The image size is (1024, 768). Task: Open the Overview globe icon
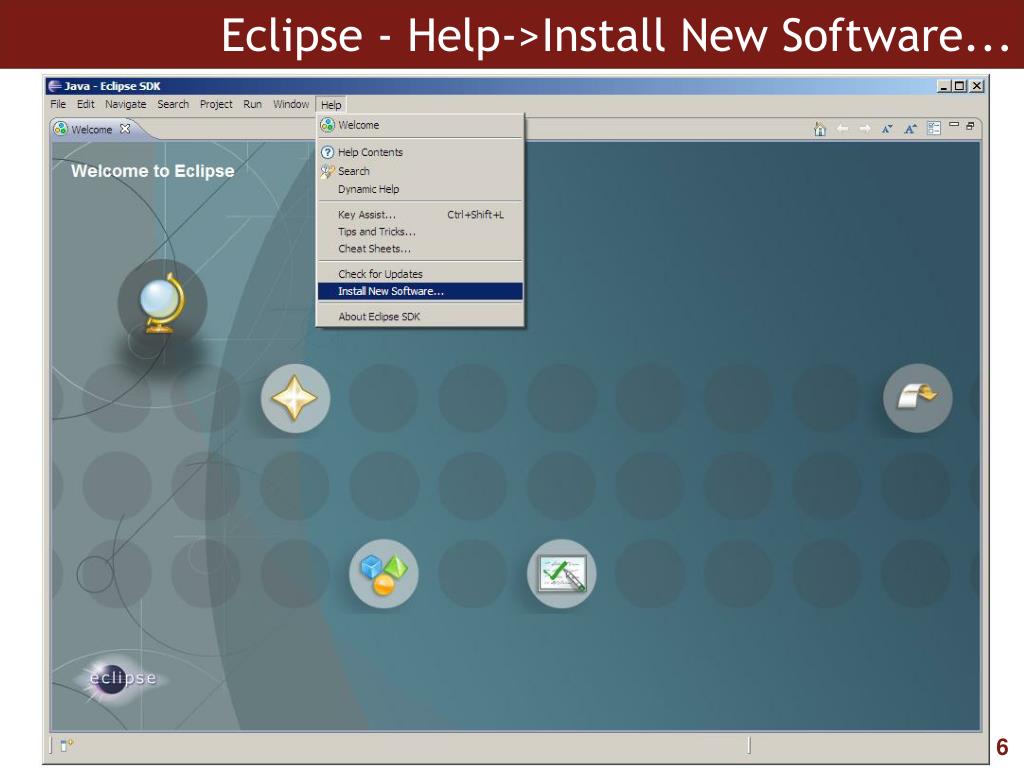pos(162,304)
